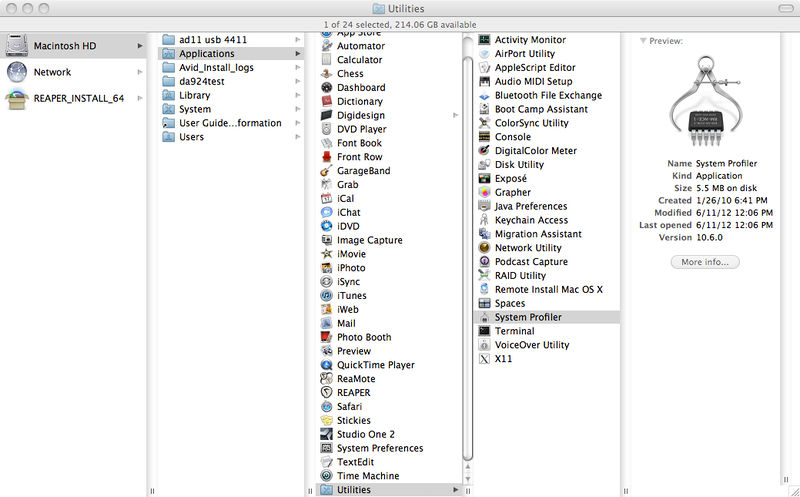Click the Photo Booth icon
This screenshot has height=497, width=800.
(327, 337)
